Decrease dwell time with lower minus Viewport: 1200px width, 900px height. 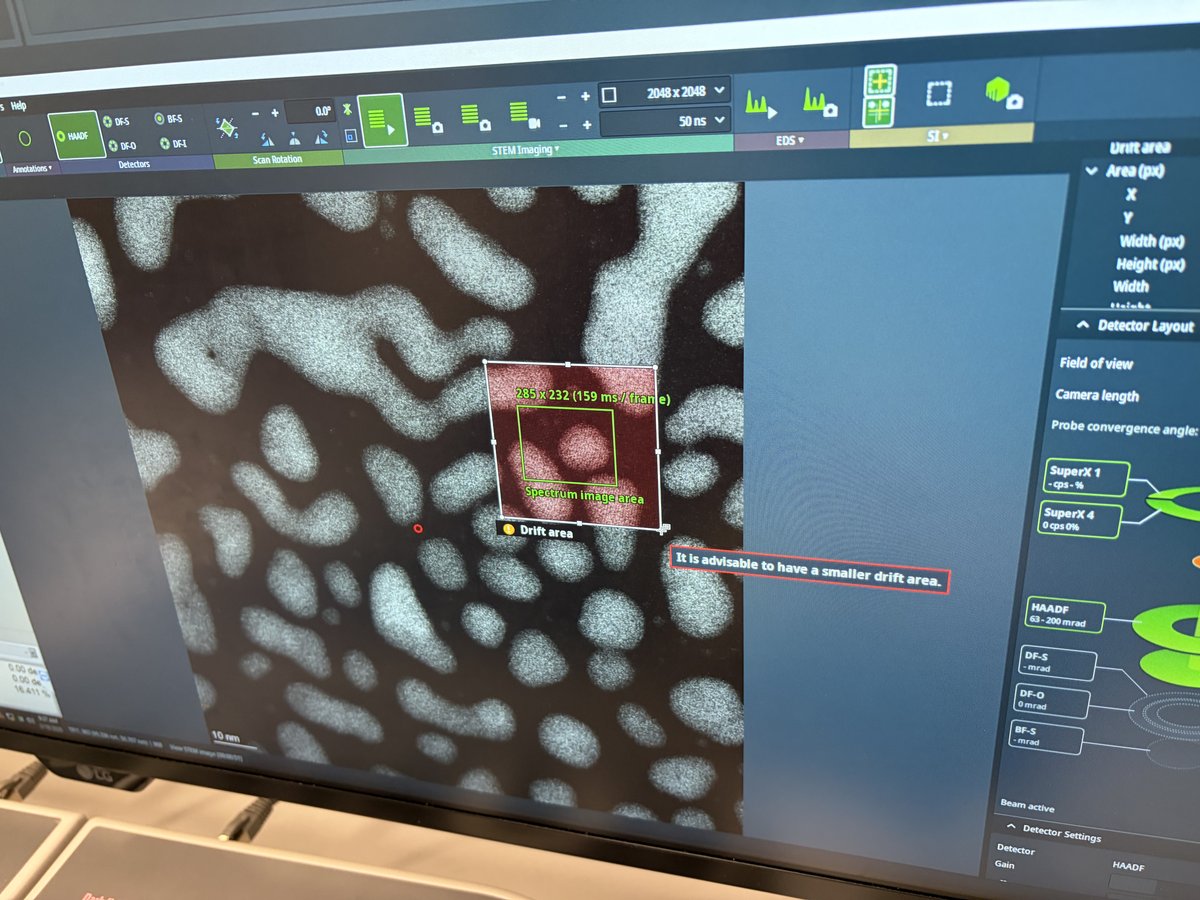click(x=561, y=126)
